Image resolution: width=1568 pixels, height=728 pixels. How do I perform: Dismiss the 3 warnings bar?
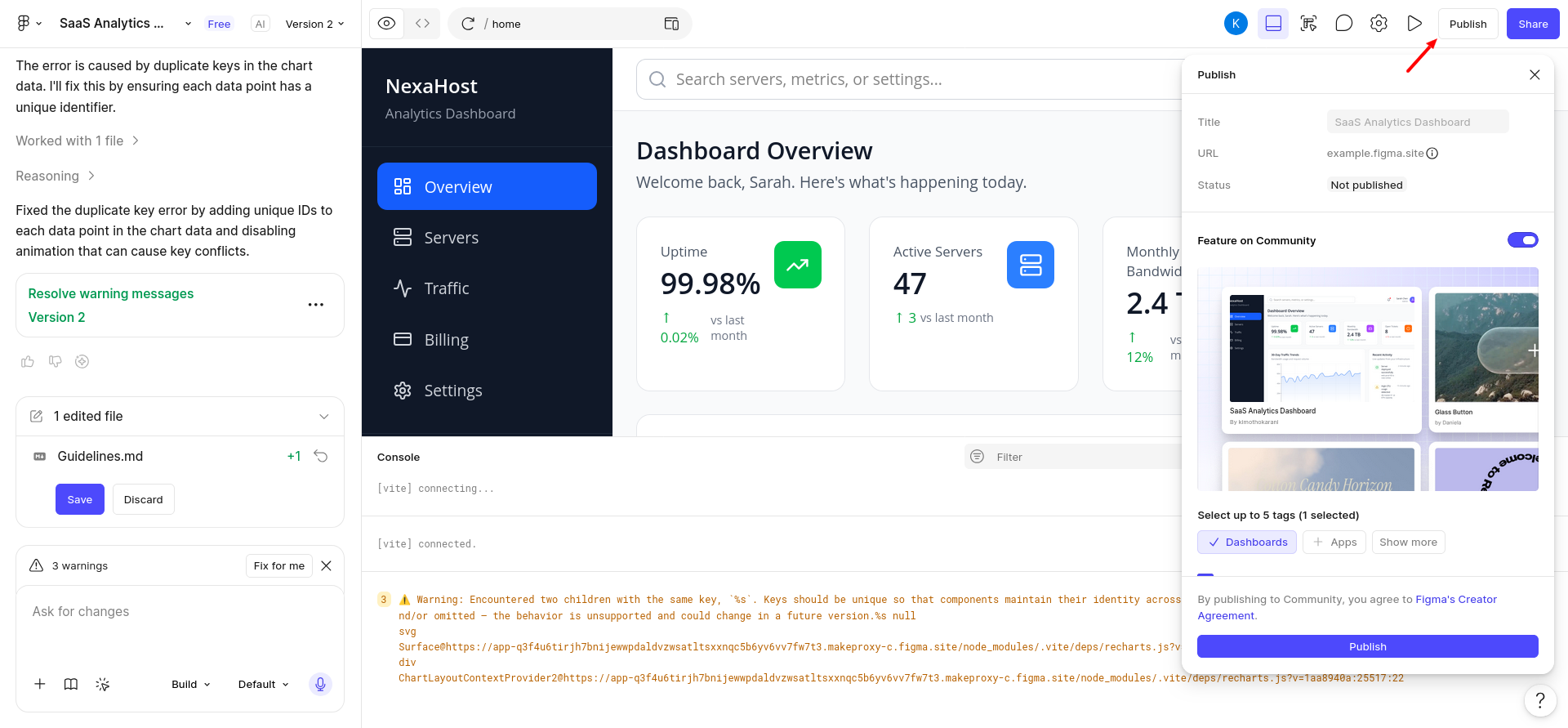(326, 565)
